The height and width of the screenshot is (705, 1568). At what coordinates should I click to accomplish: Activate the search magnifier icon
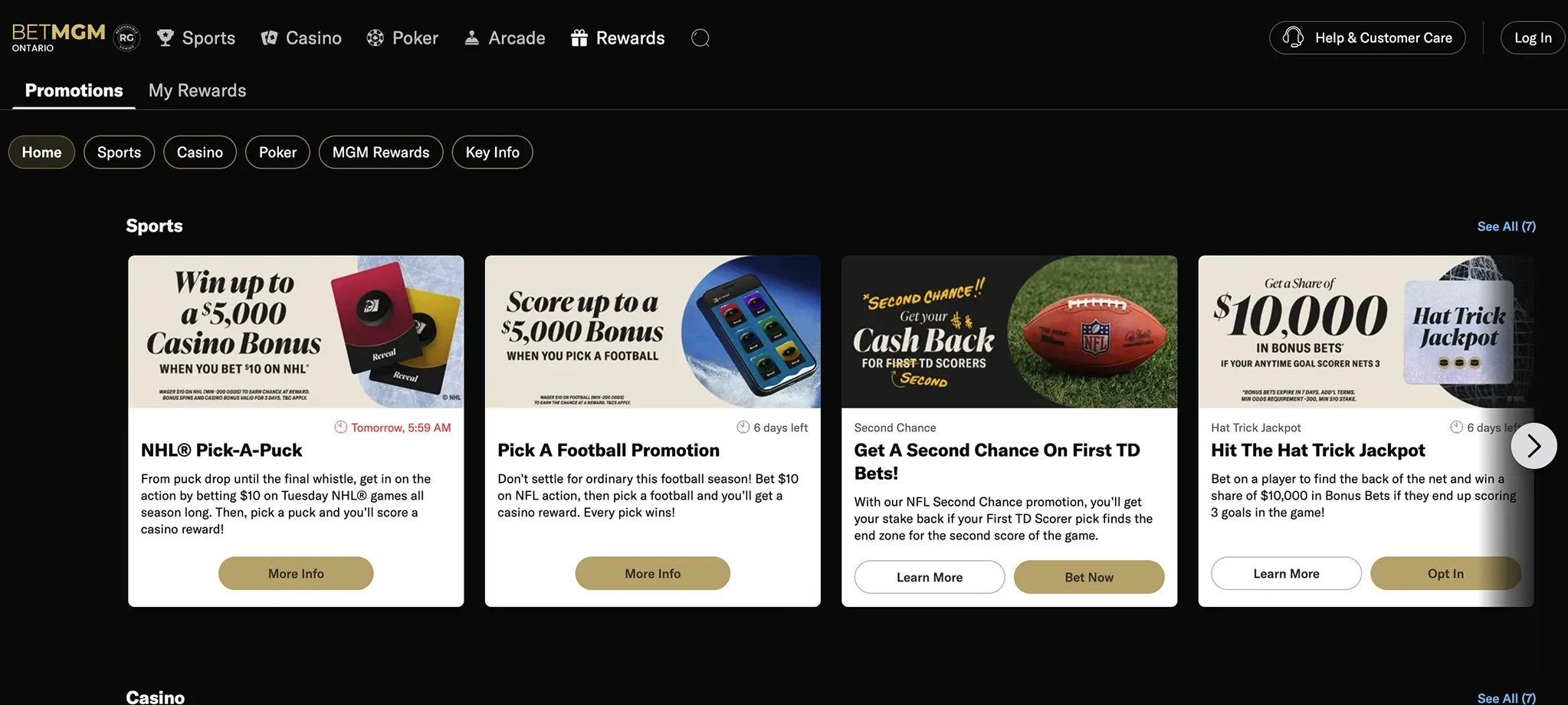click(700, 37)
